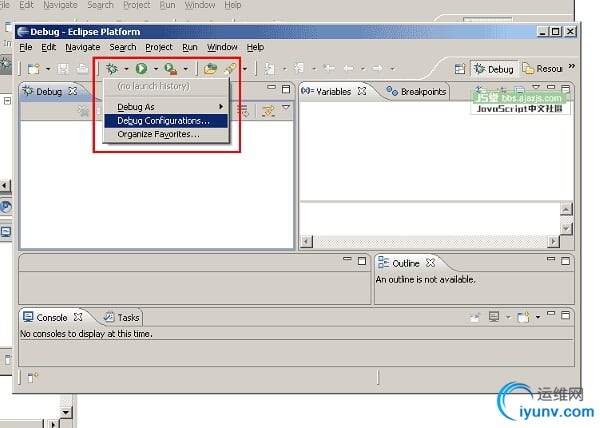Open the Help menu in Debug window
The image size is (600, 428).
(255, 47)
